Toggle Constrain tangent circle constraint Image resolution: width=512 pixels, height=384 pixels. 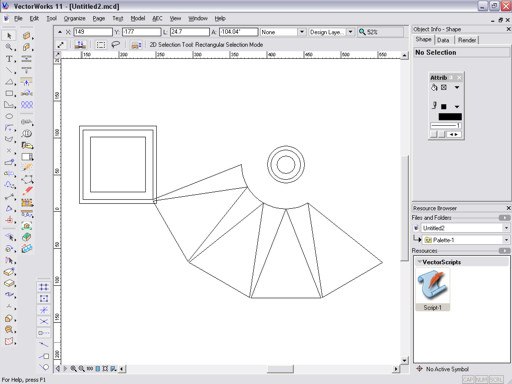pos(44,367)
